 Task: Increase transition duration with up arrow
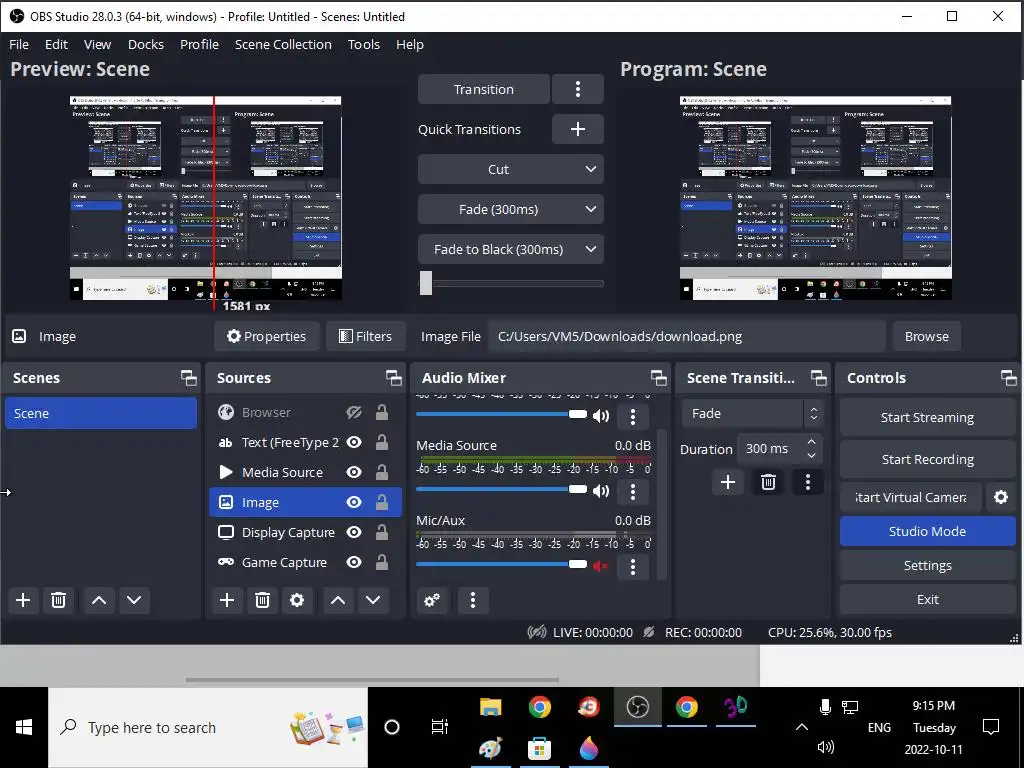811,443
